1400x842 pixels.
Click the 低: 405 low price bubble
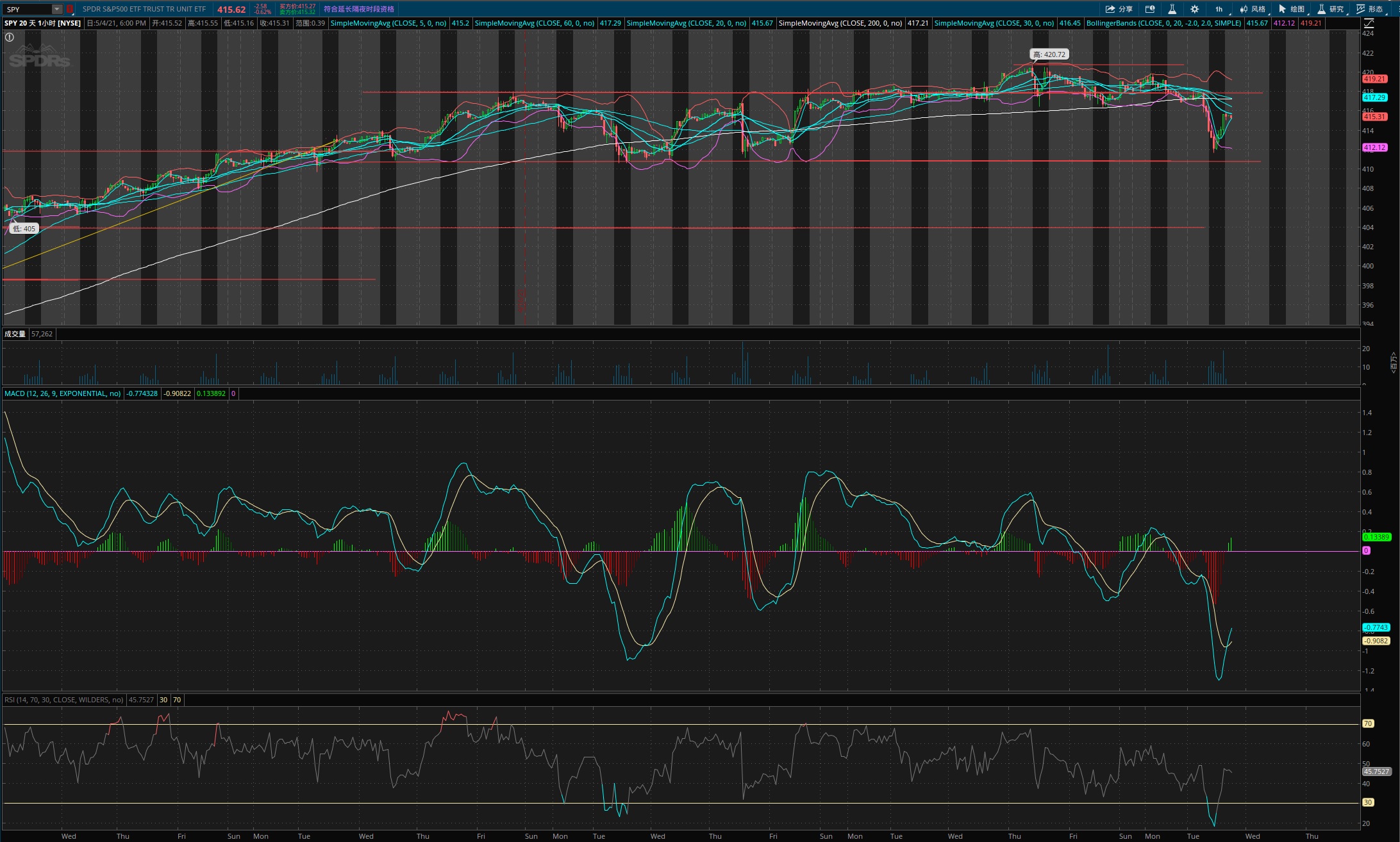click(x=24, y=228)
